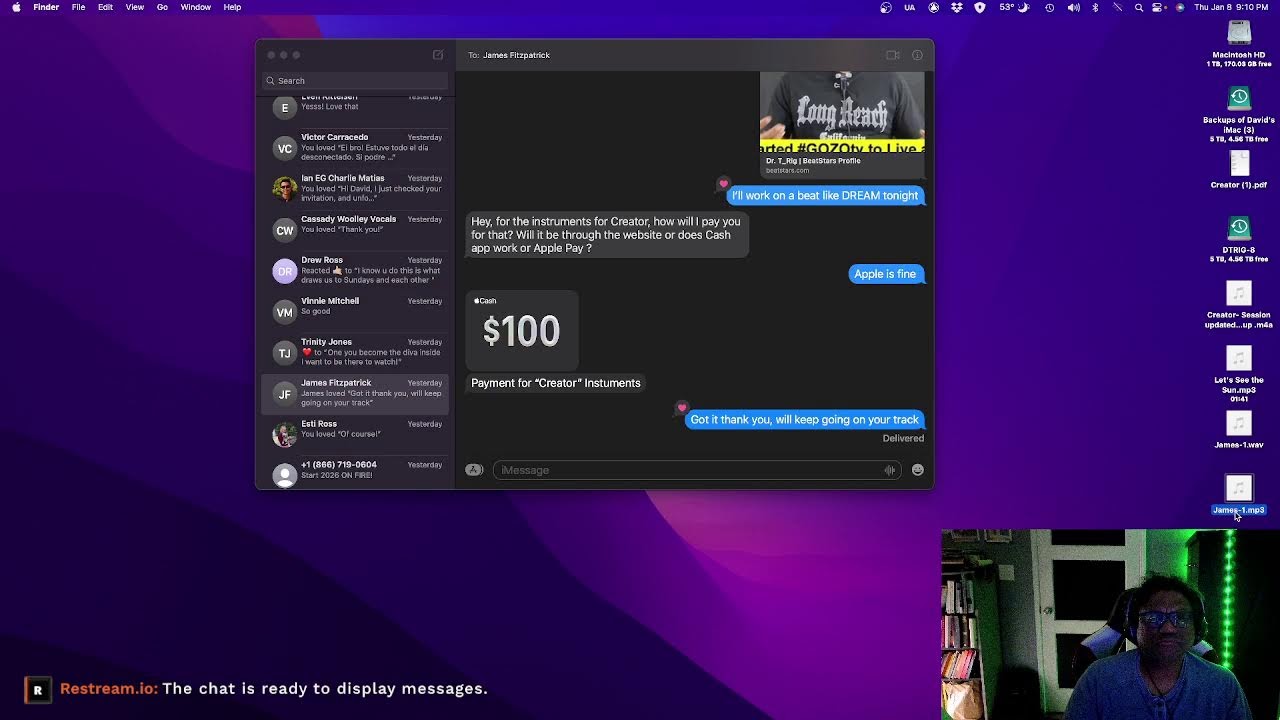The height and width of the screenshot is (720, 1280).
Task: Open +1 (866) 719-0604 conversation
Action: (355, 472)
